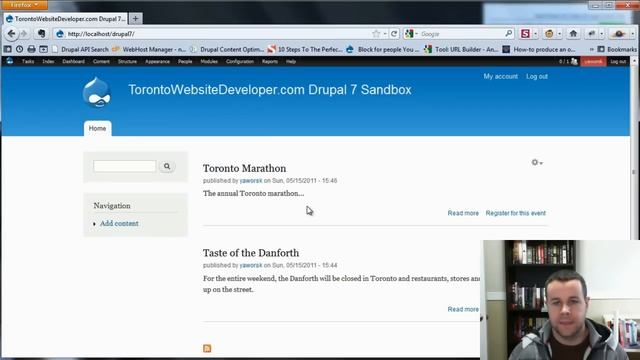Click the site search text field
640x360 pixels.
click(x=124, y=166)
